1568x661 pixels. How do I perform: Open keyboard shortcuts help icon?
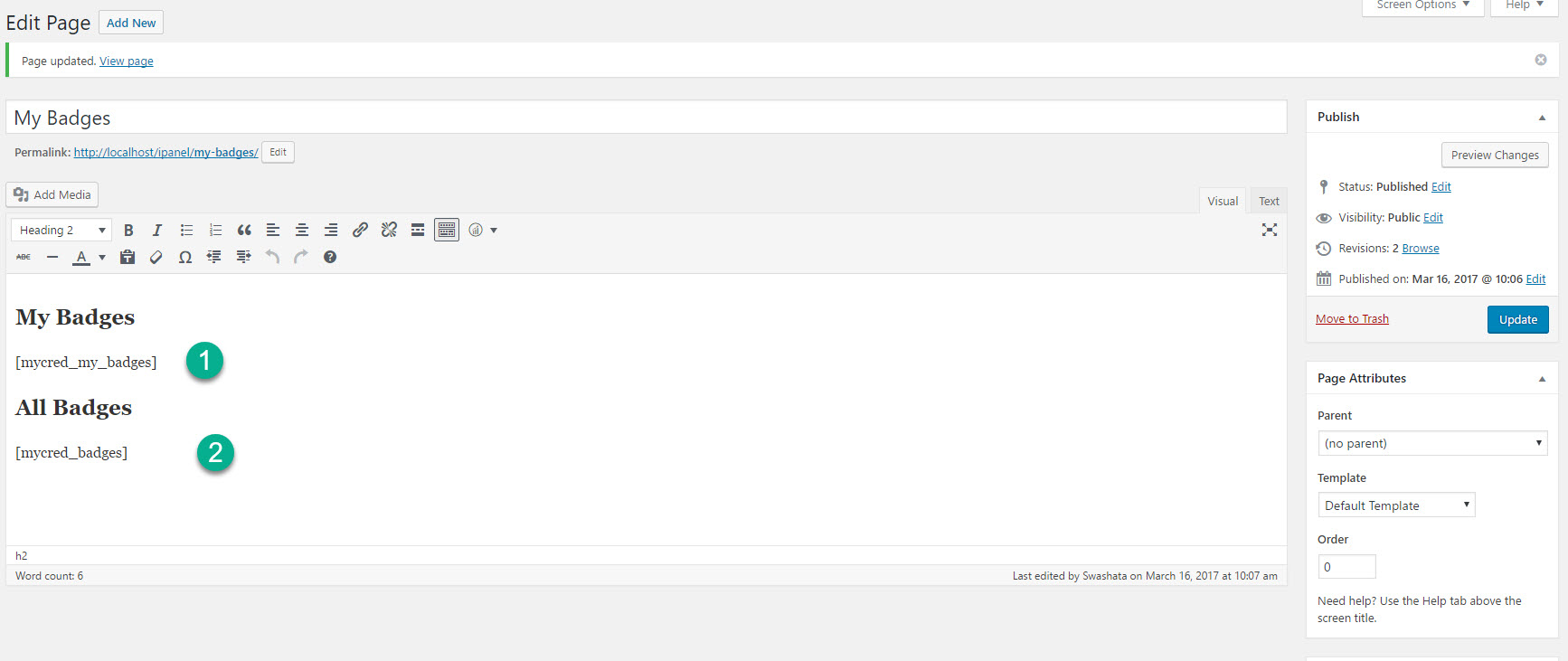coord(330,258)
